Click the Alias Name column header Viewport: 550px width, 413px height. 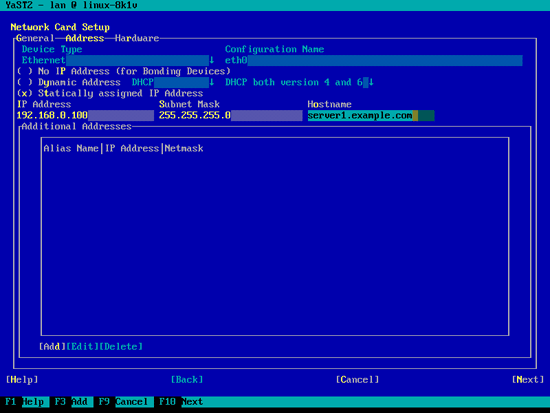[x=71, y=148]
